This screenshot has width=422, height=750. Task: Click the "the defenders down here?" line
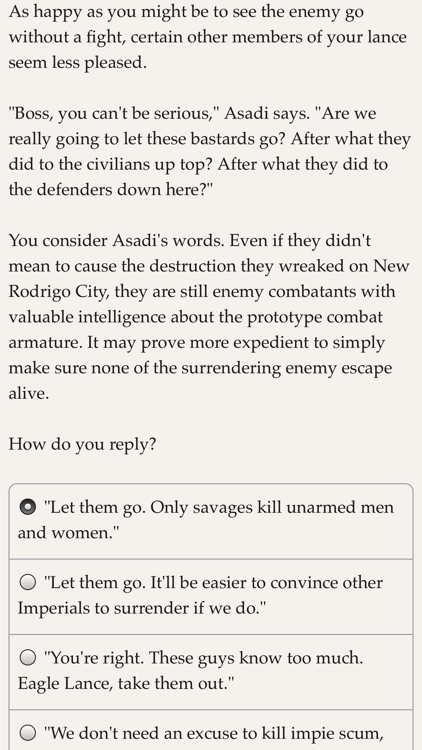click(x=111, y=189)
